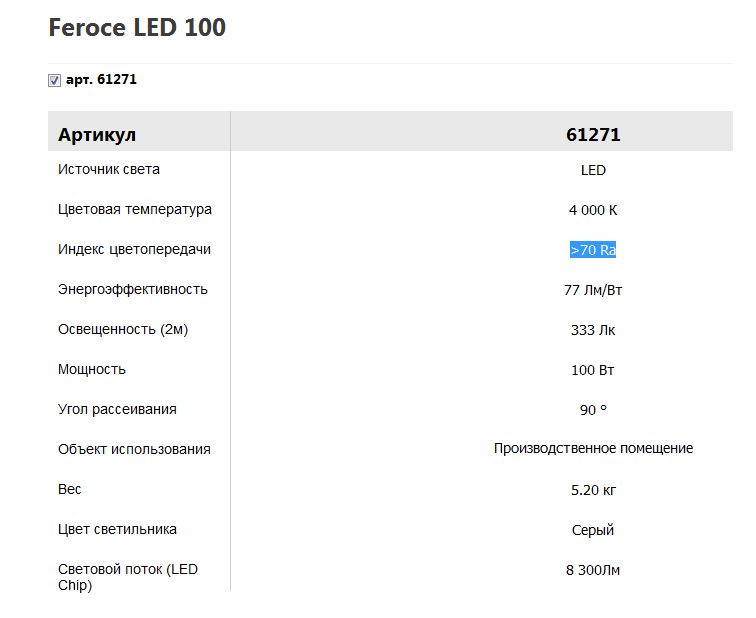Click the 4 000 K value
Screen dimensions: 756x618
(x=593, y=210)
